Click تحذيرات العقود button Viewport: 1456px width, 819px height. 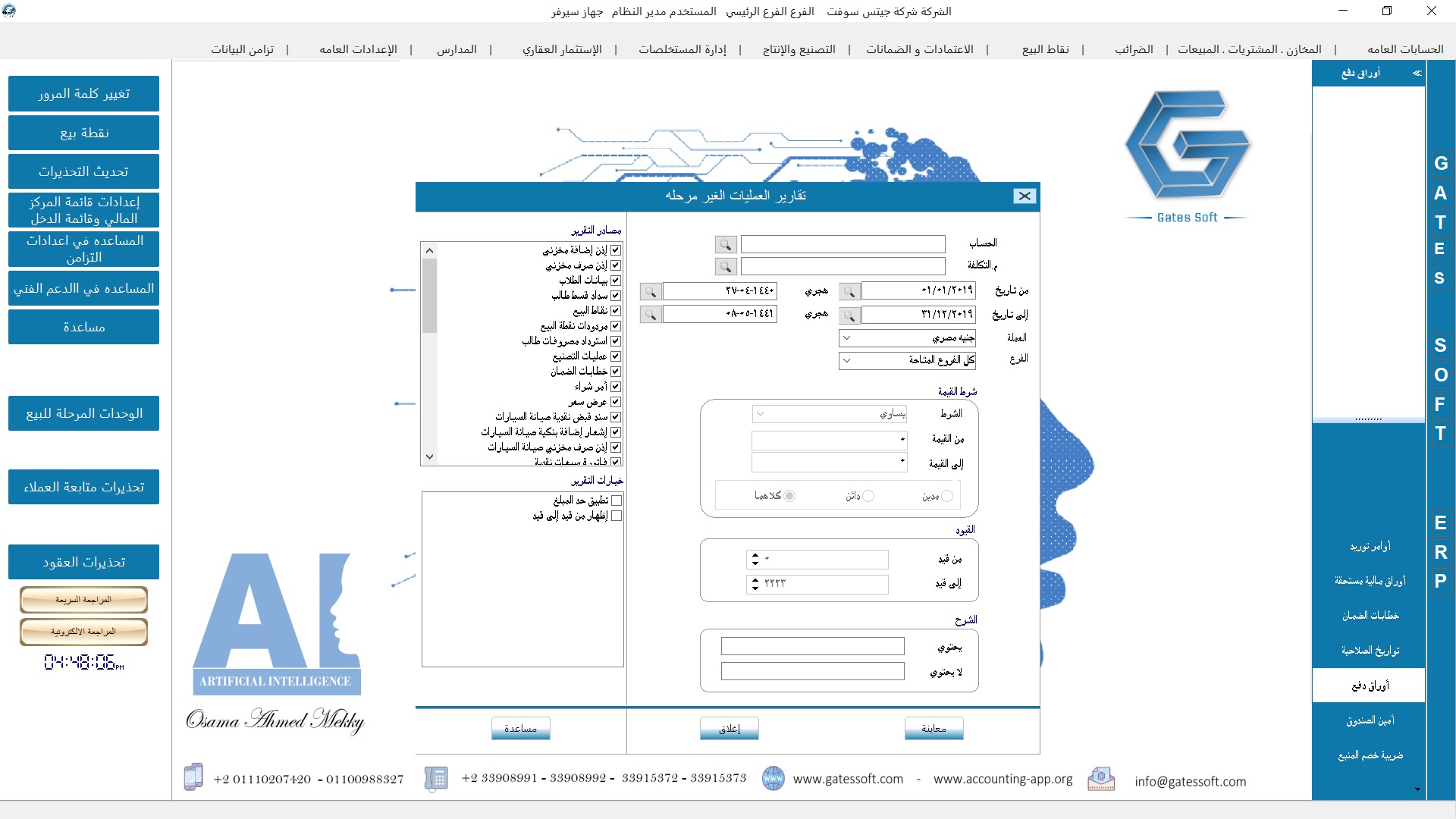pos(83,562)
